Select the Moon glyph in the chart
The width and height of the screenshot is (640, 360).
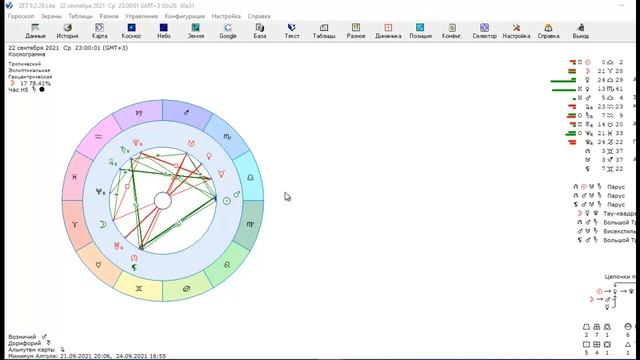pyautogui.click(x=103, y=224)
